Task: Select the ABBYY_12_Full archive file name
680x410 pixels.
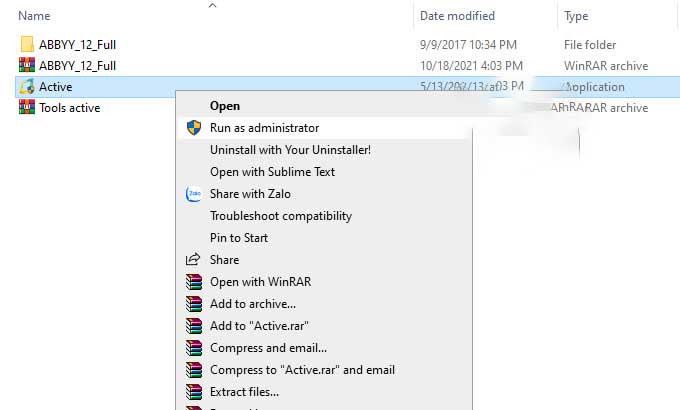Action: click(77, 66)
